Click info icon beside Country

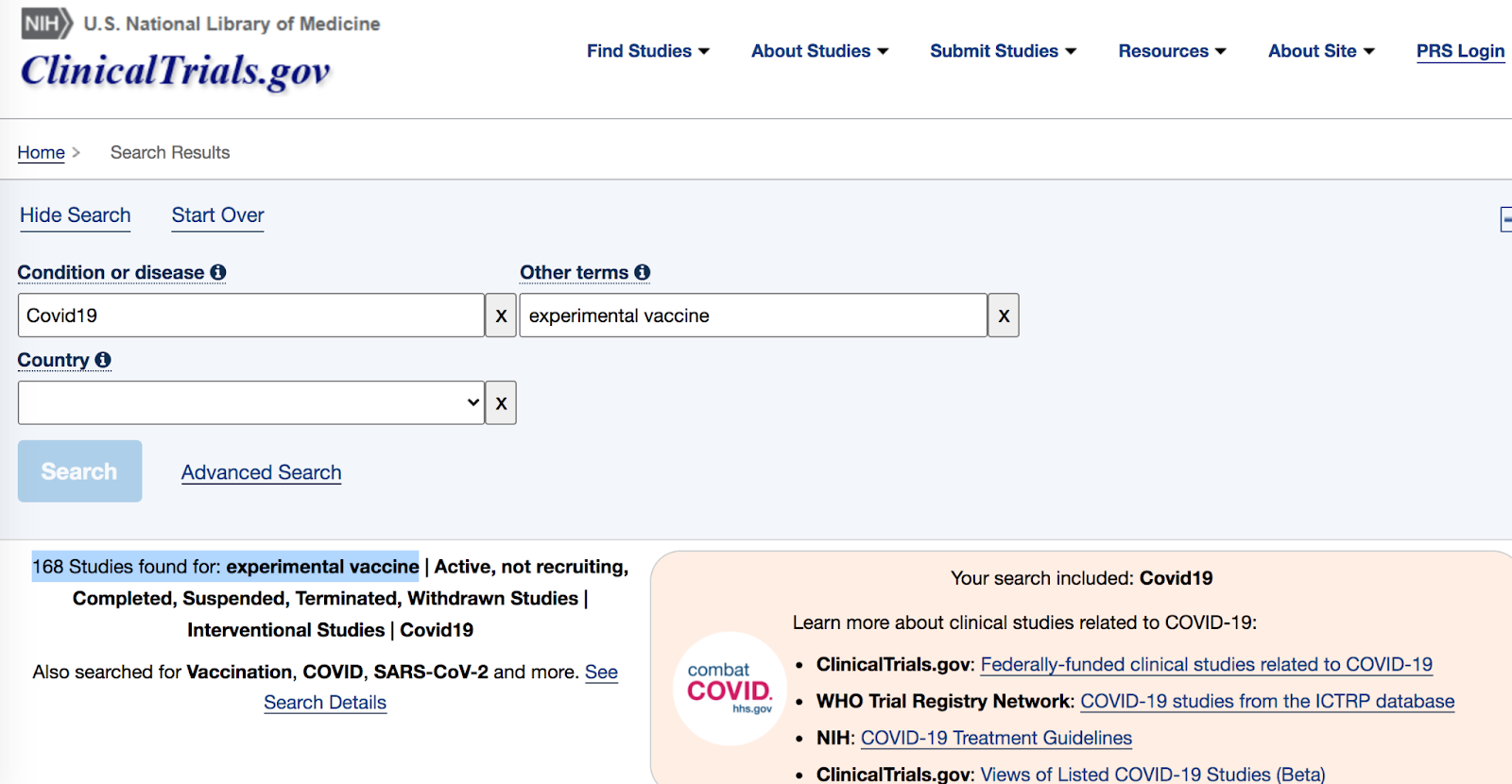coord(103,360)
